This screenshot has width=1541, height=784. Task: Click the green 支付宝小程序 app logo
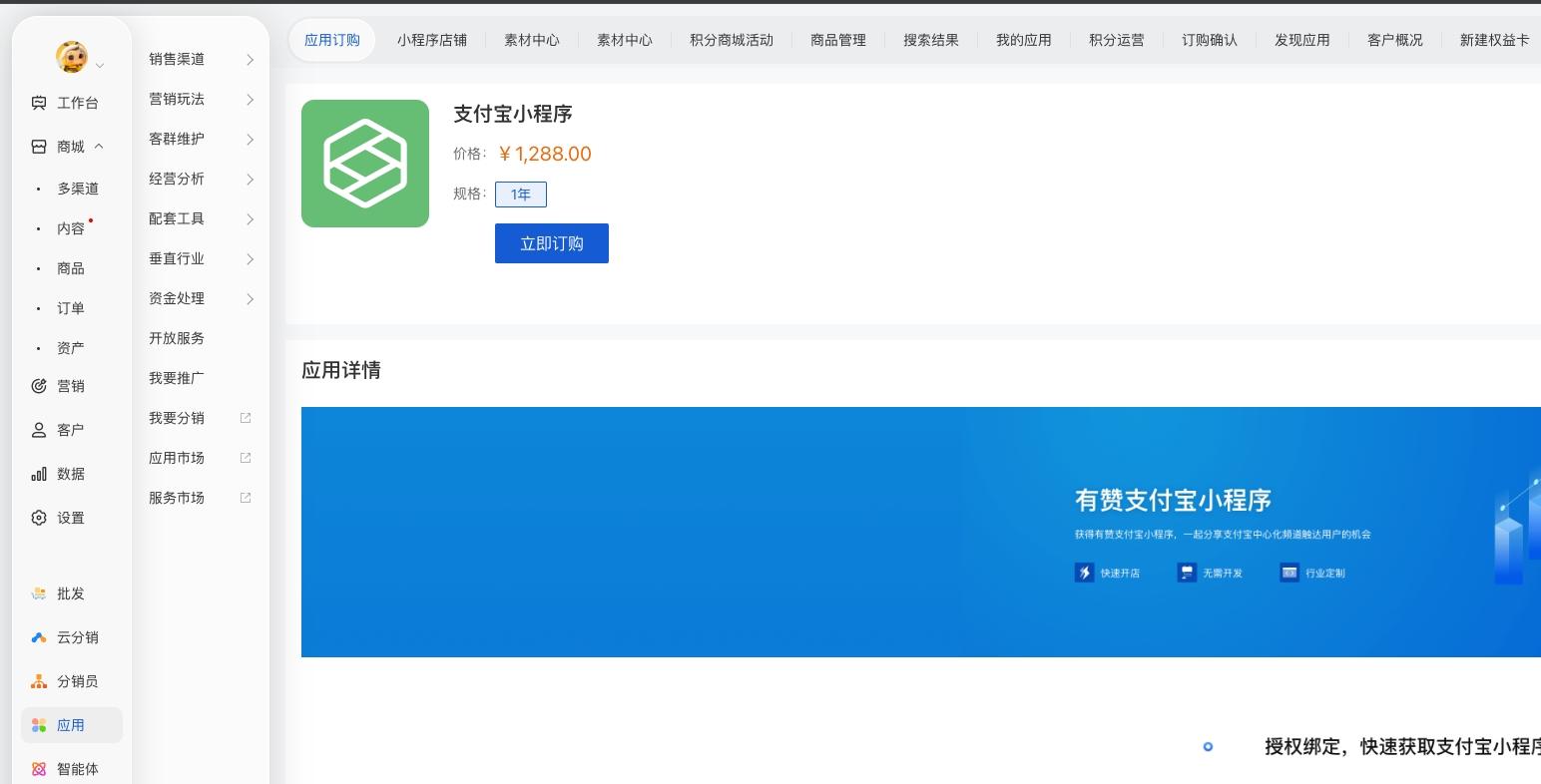(365, 164)
